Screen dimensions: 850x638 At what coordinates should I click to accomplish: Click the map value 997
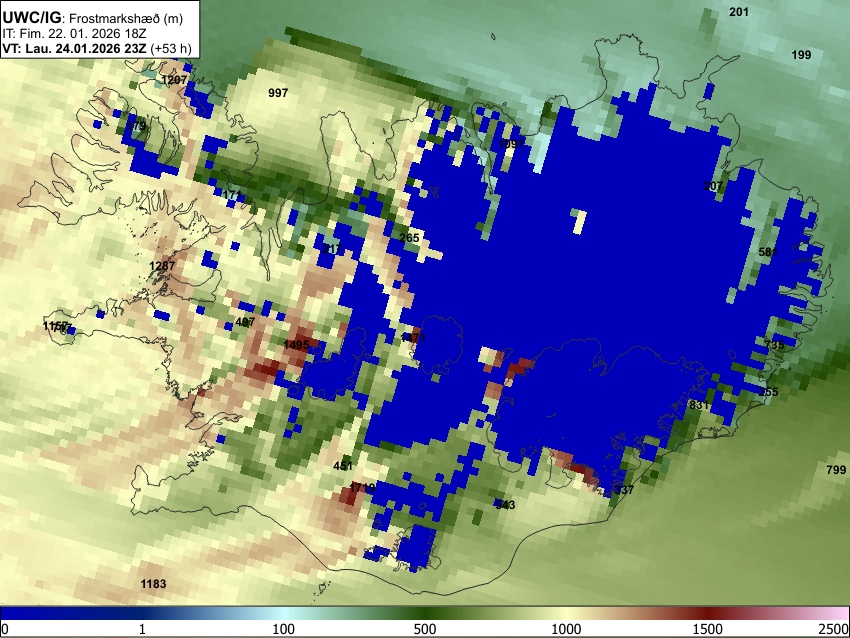point(278,93)
